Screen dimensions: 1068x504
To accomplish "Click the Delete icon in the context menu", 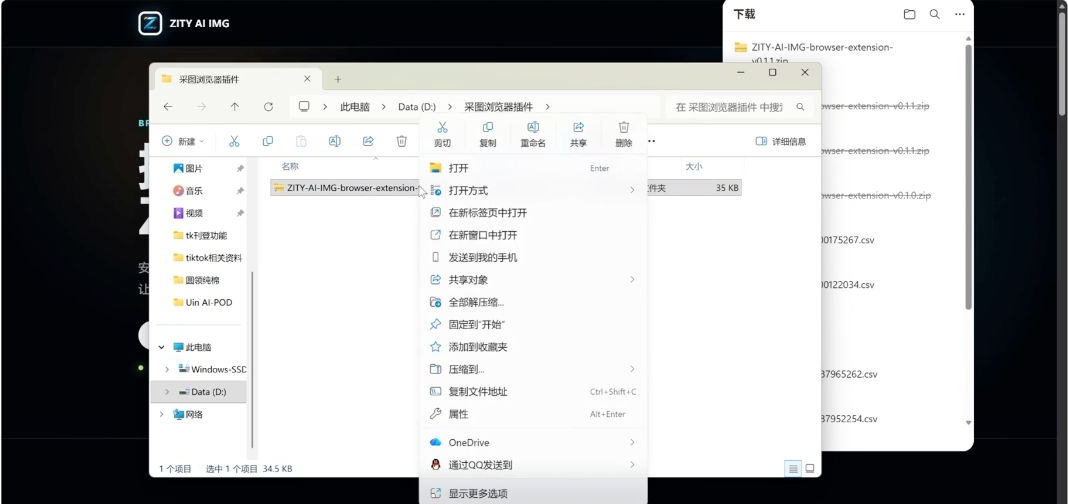I will point(624,127).
